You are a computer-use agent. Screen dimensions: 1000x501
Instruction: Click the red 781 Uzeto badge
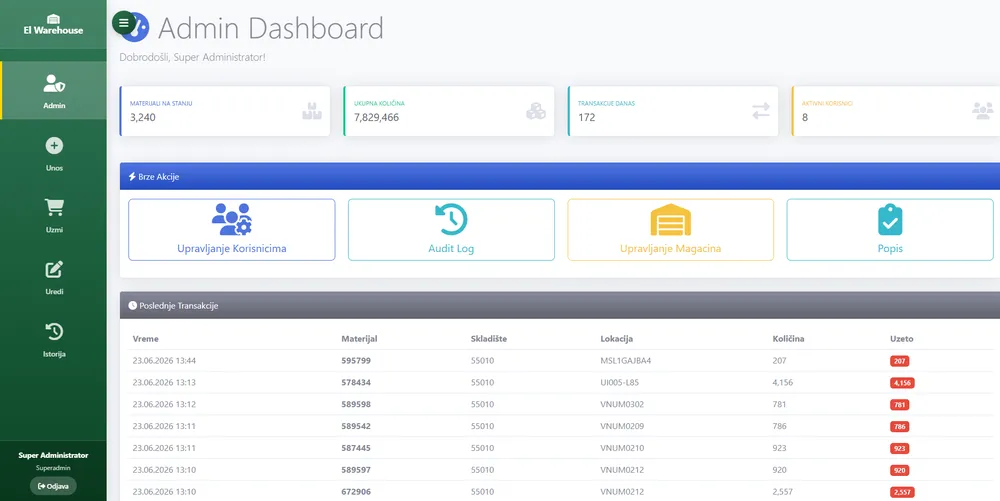[899, 405]
